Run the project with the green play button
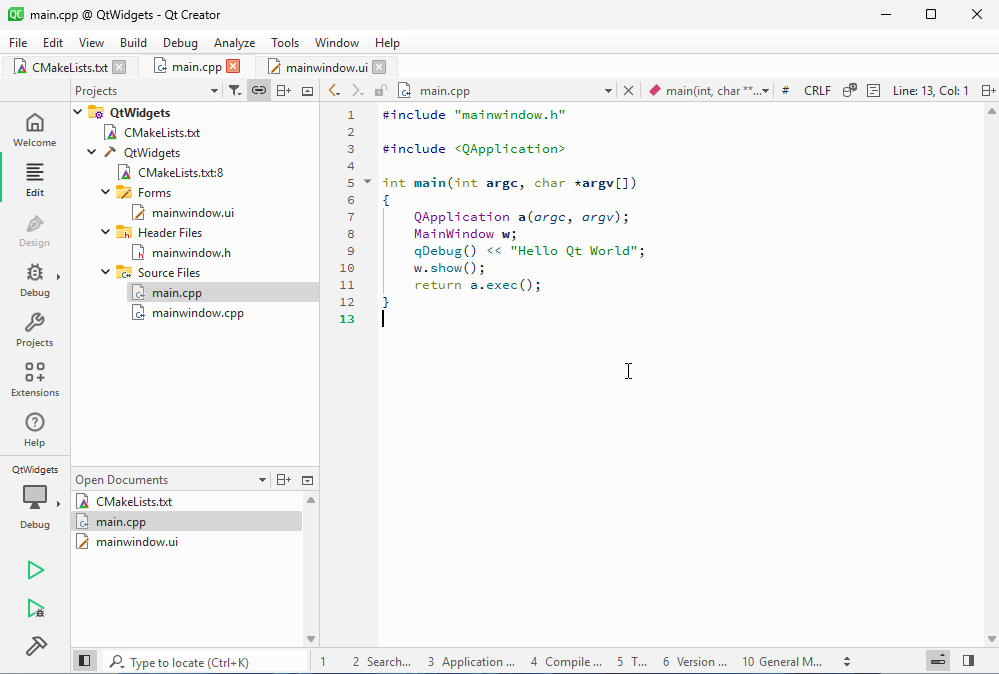Image resolution: width=999 pixels, height=674 pixels. click(36, 570)
